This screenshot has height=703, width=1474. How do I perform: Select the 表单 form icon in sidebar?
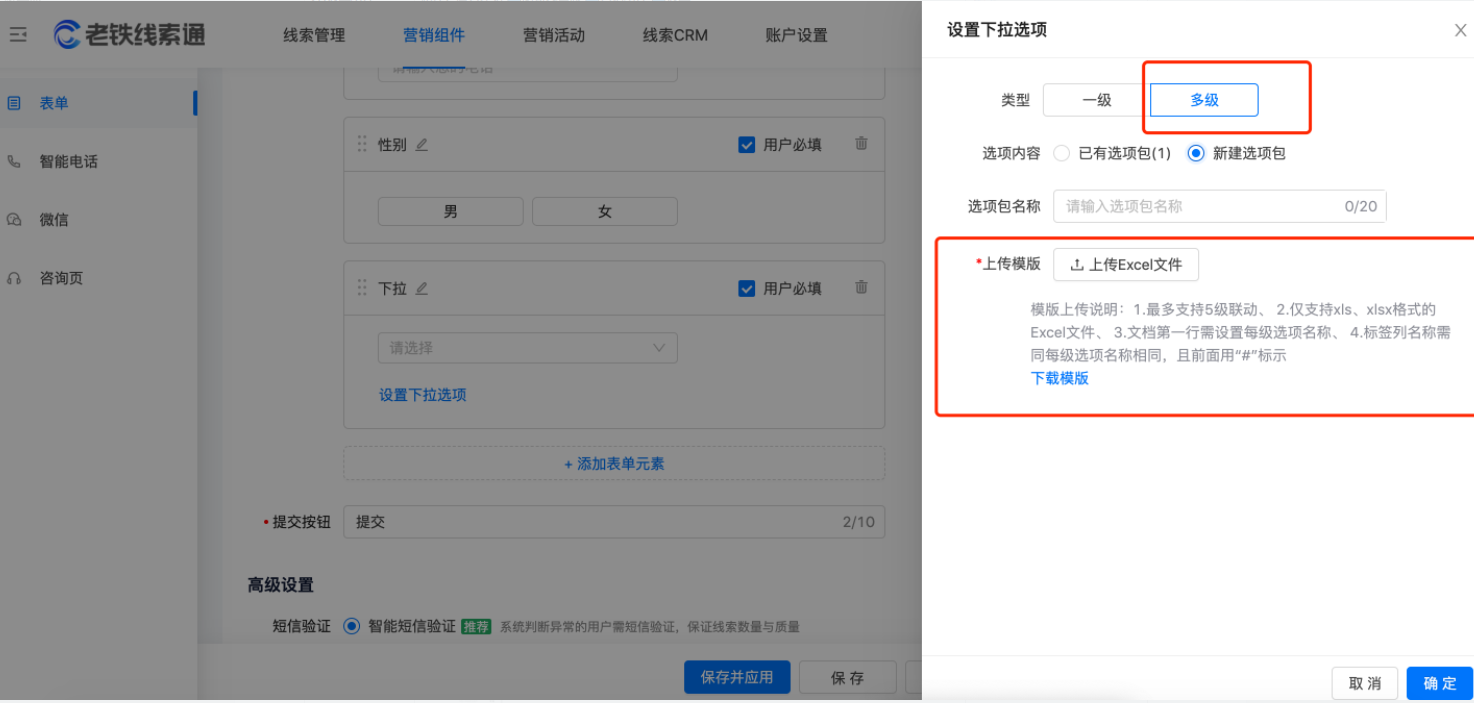coord(14,102)
